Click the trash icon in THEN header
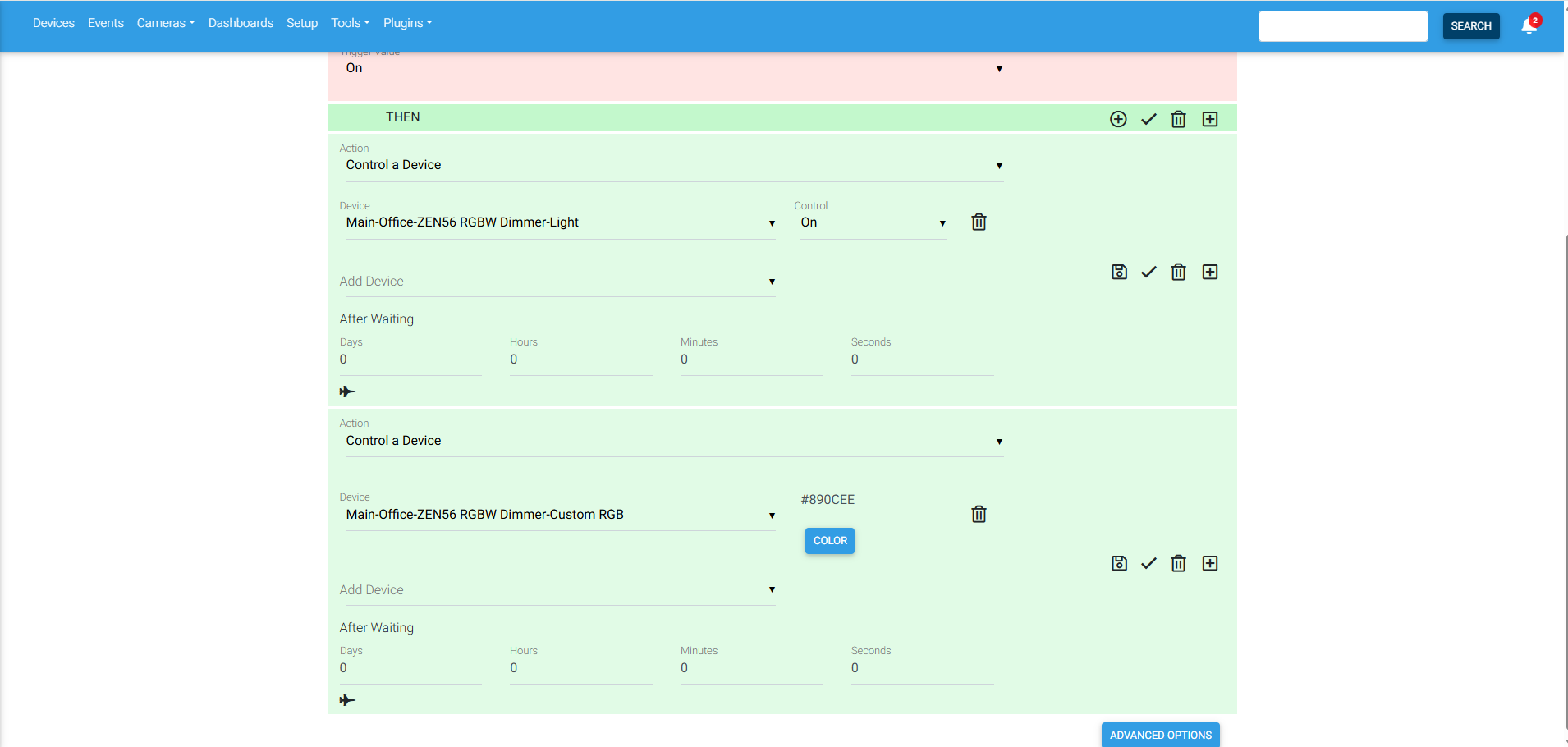This screenshot has height=747, width=1568. pos(1178,119)
